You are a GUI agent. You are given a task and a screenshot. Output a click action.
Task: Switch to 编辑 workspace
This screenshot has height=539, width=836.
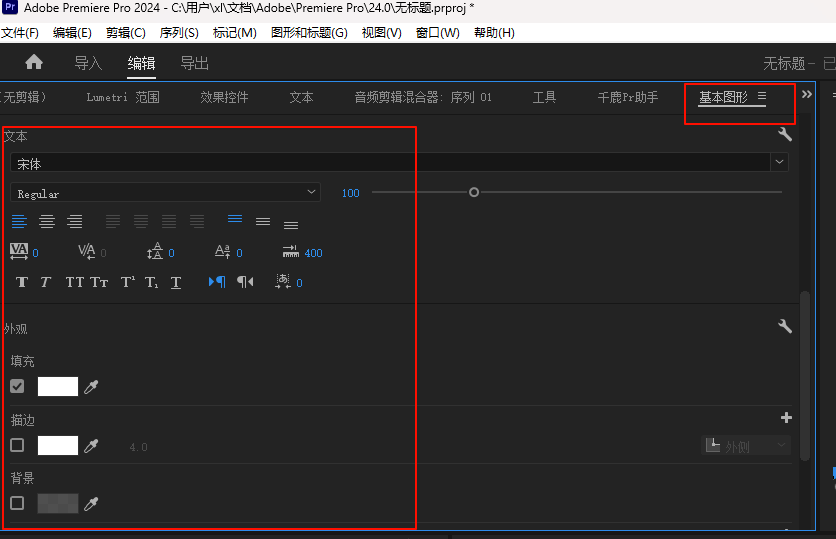click(x=141, y=63)
